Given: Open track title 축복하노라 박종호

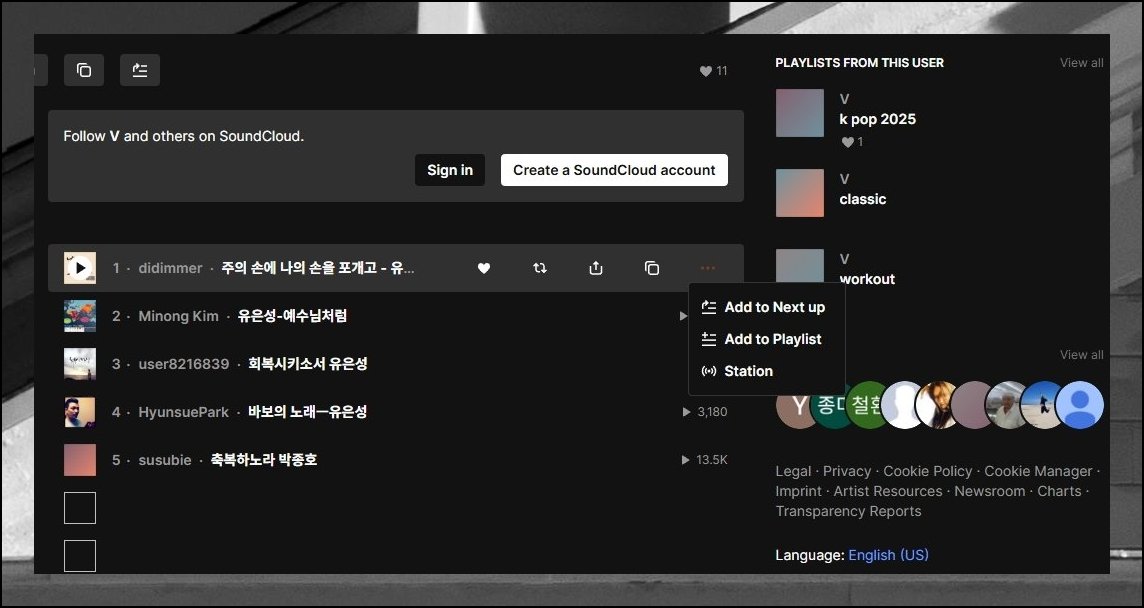Looking at the screenshot, I should [x=264, y=461].
